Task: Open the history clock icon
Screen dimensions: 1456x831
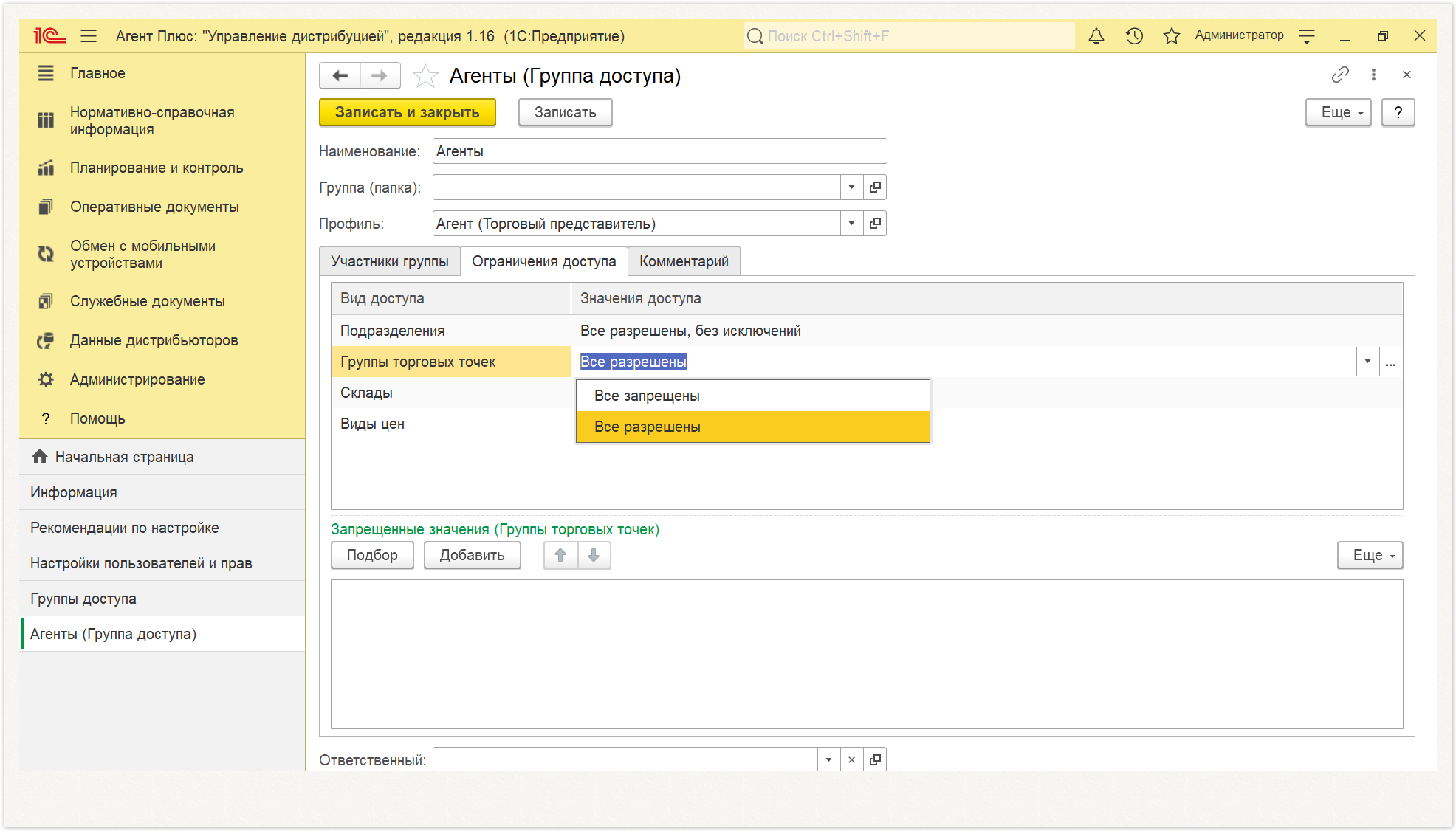Action: pyautogui.click(x=1134, y=35)
